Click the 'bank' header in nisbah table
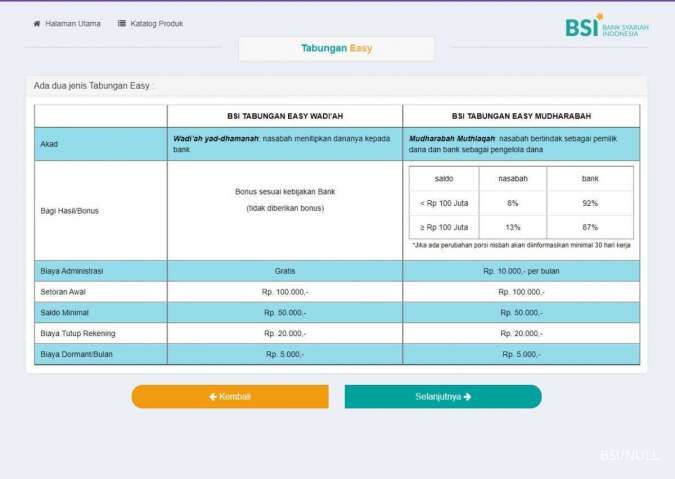675x479 pixels. 590,179
